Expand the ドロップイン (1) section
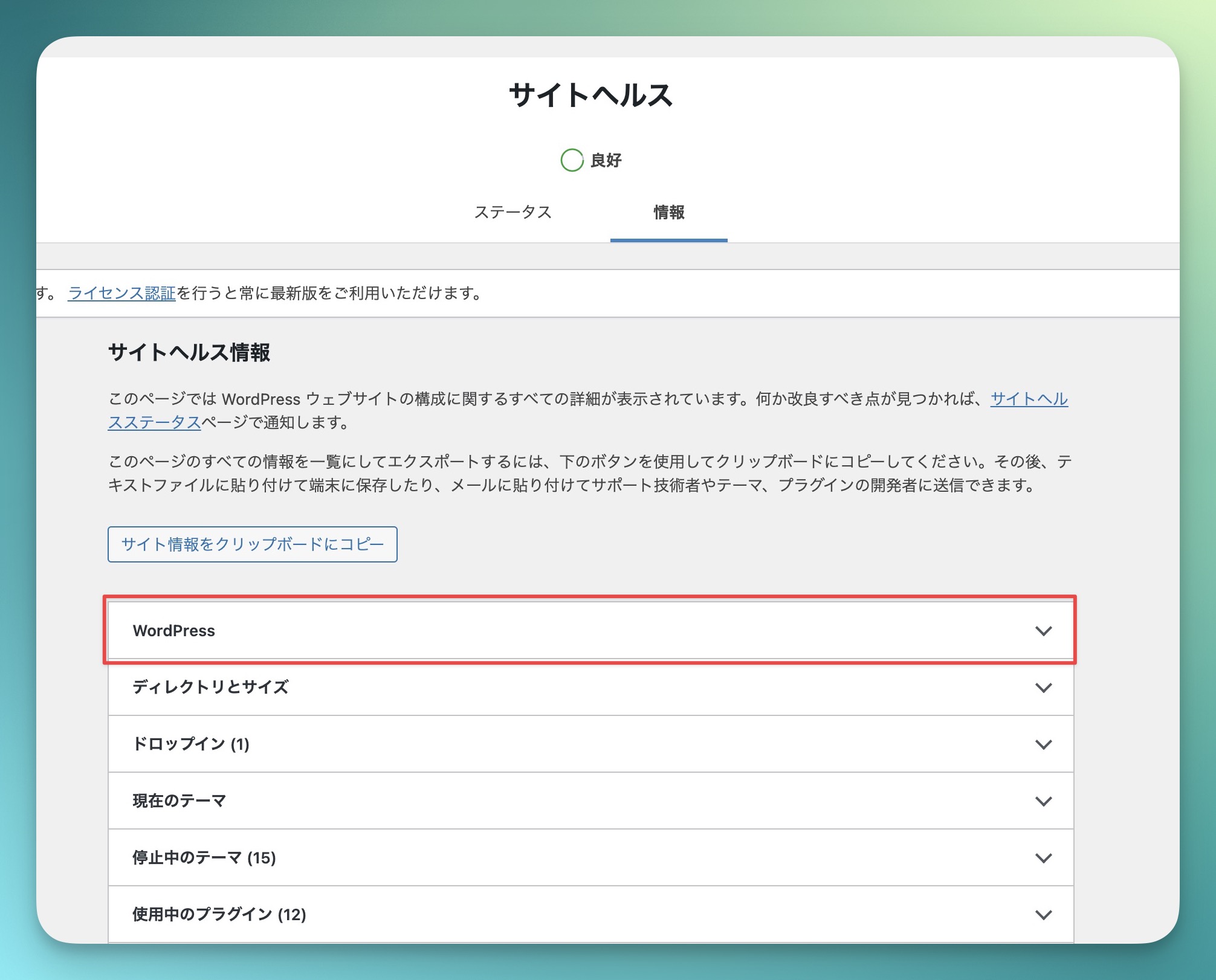 click(590, 744)
